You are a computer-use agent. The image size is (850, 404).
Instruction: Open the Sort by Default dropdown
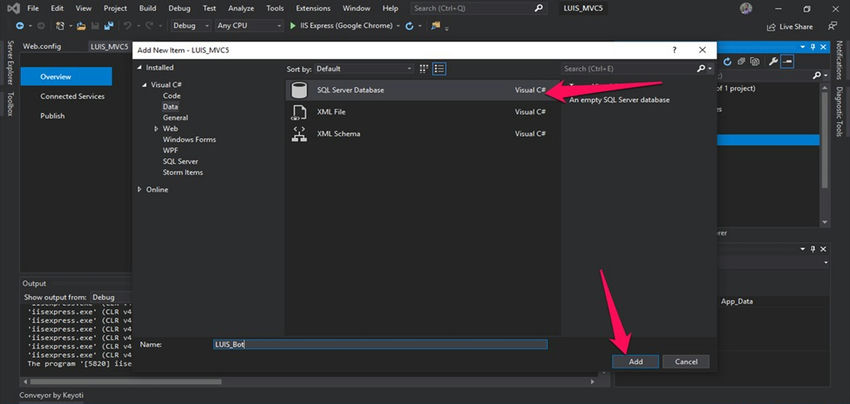click(364, 68)
